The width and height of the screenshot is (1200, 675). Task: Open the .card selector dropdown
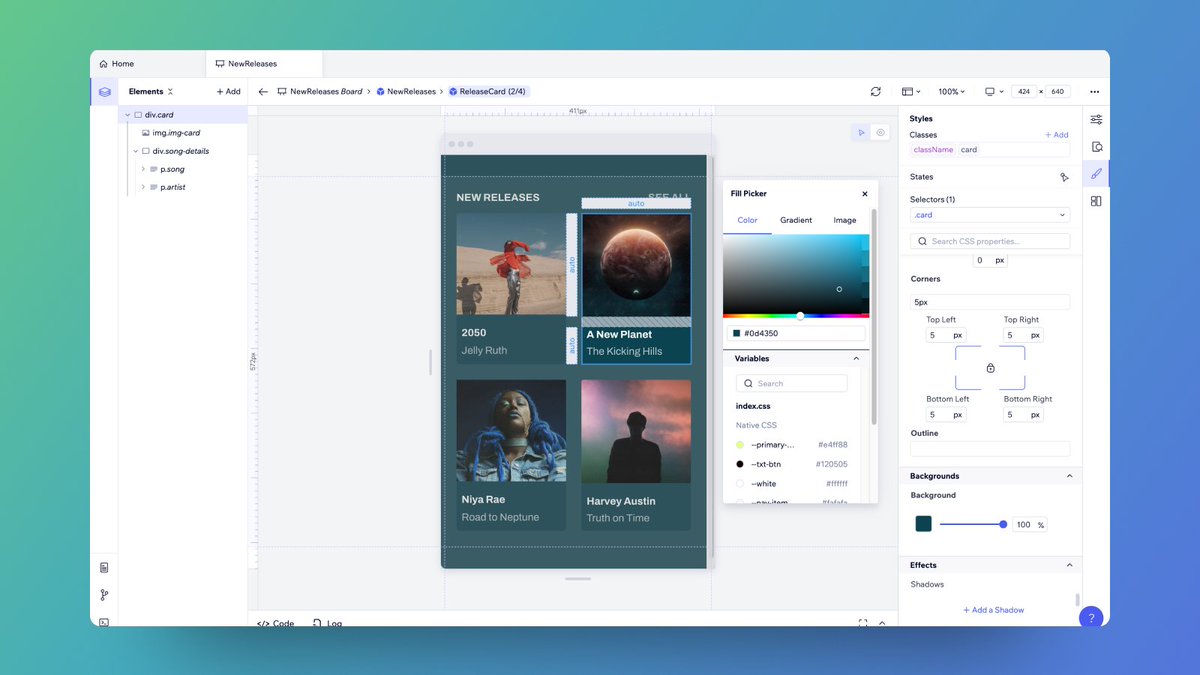pyautogui.click(x=990, y=215)
